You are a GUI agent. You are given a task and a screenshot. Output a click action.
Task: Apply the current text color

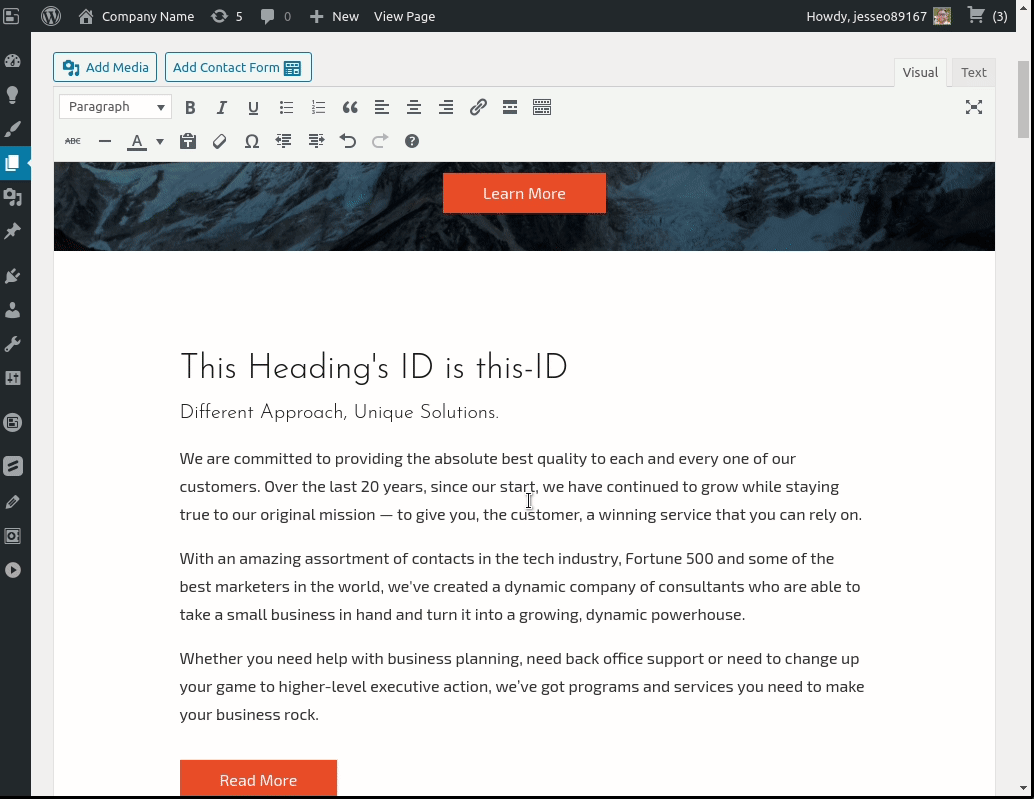point(137,142)
